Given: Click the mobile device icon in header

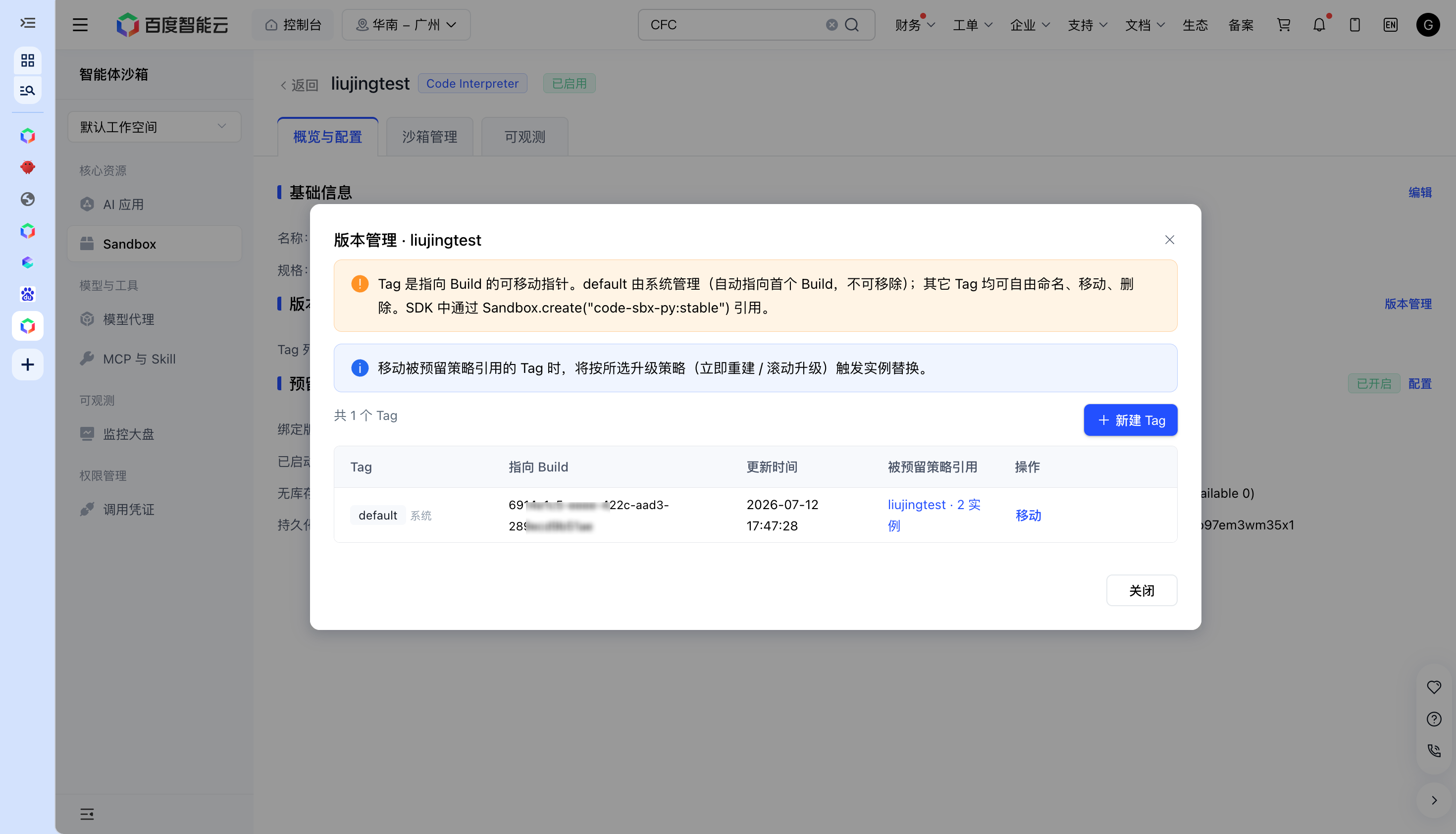Looking at the screenshot, I should point(1354,25).
